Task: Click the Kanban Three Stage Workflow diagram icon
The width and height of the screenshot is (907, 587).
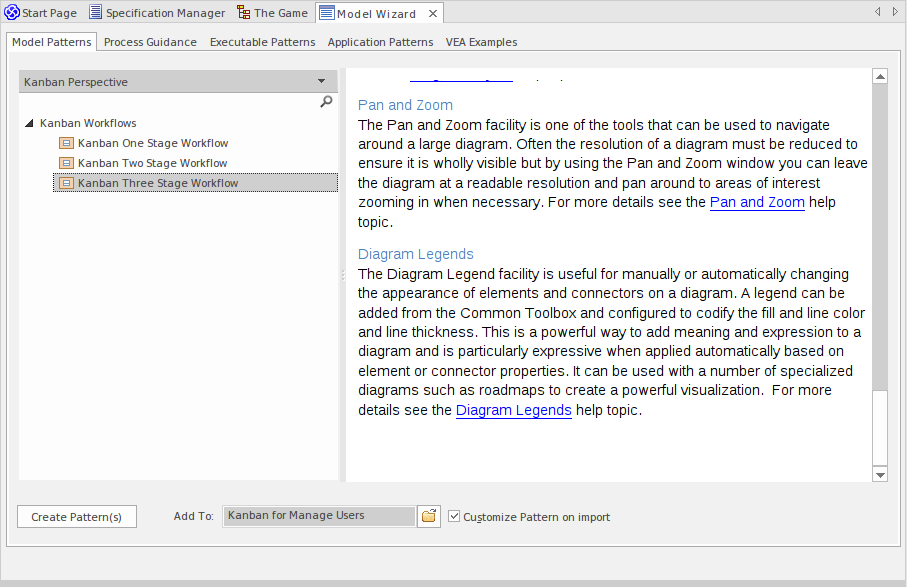Action: [66, 183]
